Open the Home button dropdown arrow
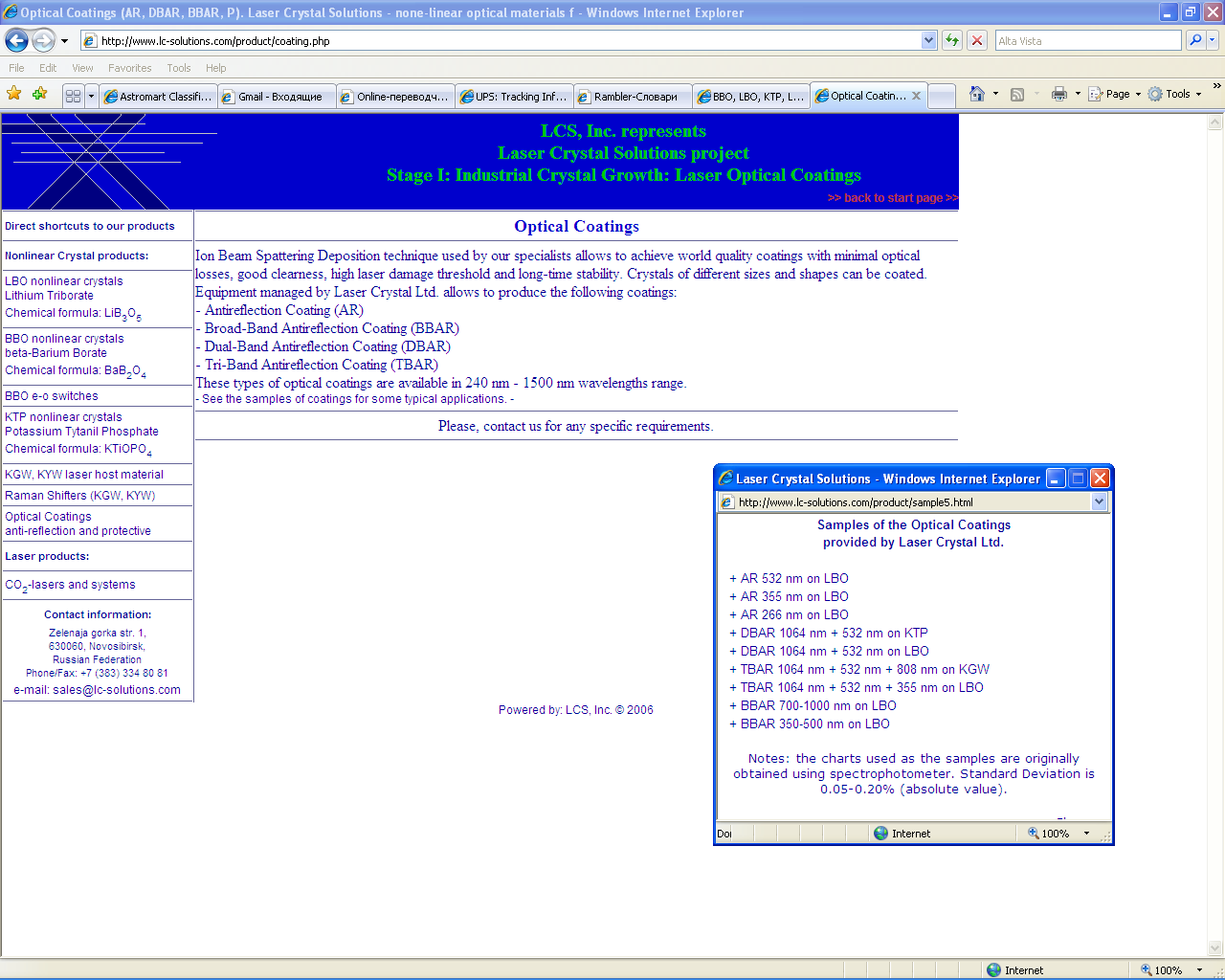Image resolution: width=1225 pixels, height=980 pixels. pyautogui.click(x=995, y=94)
